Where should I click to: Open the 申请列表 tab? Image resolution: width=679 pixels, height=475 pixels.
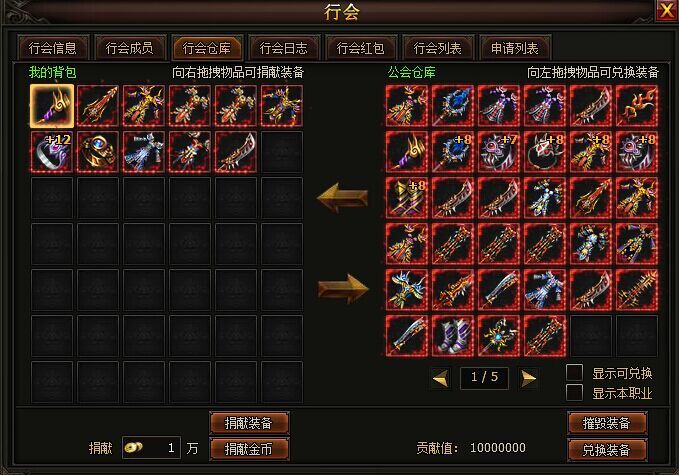pyautogui.click(x=515, y=48)
